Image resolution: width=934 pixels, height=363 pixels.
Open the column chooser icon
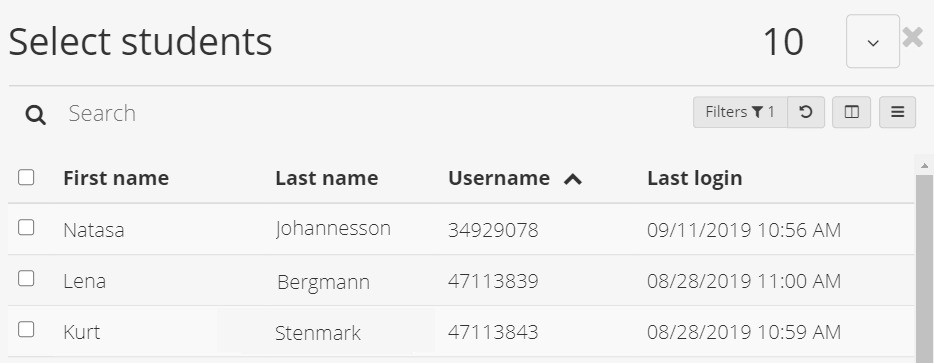[851, 112]
